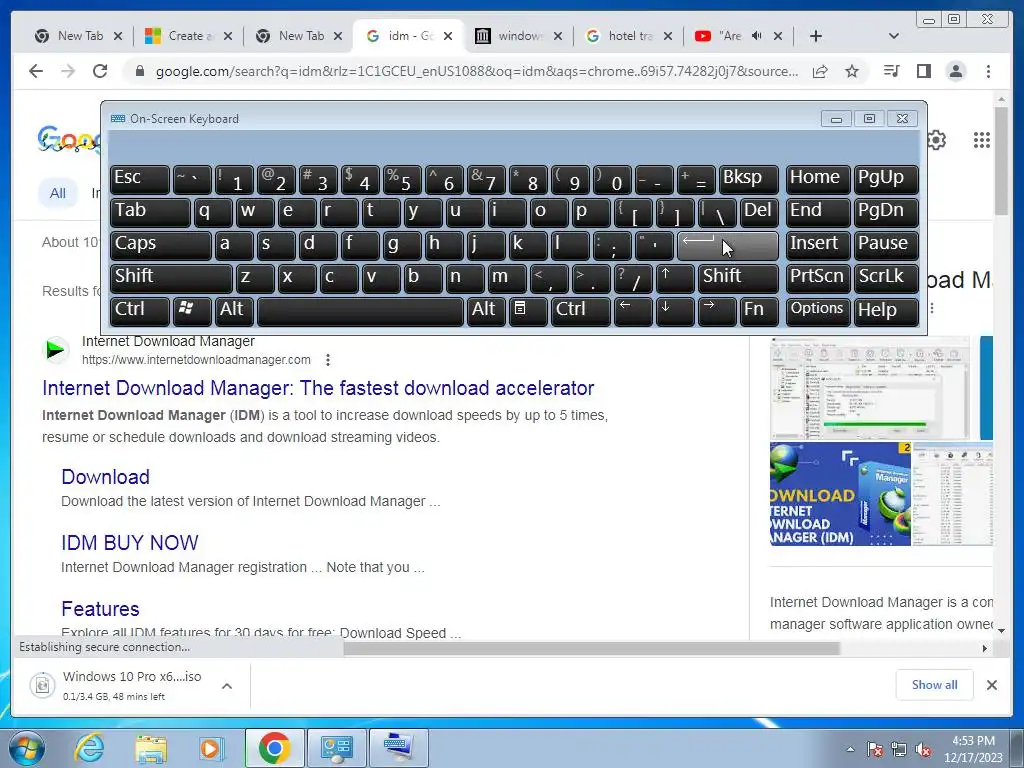The height and width of the screenshot is (768, 1024).
Task: Toggle Caps lock on the On-Screen Keyboard
Action: [x=161, y=246]
